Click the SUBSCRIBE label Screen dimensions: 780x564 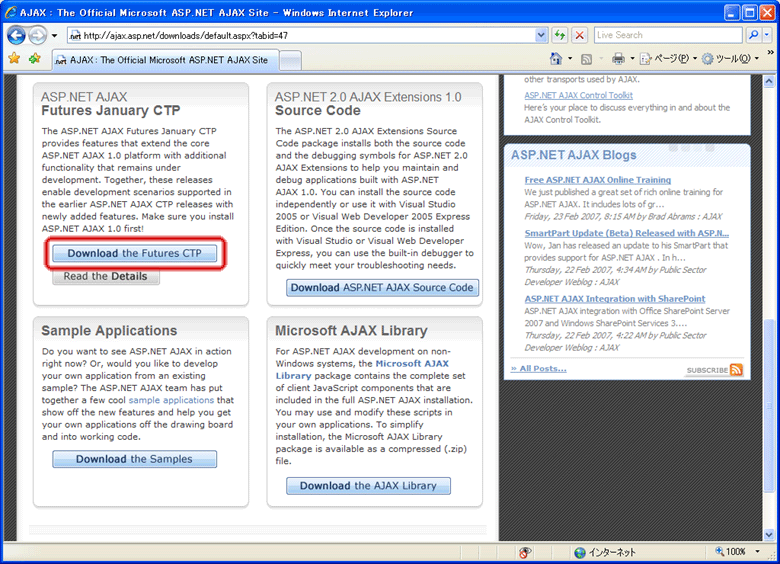707,371
